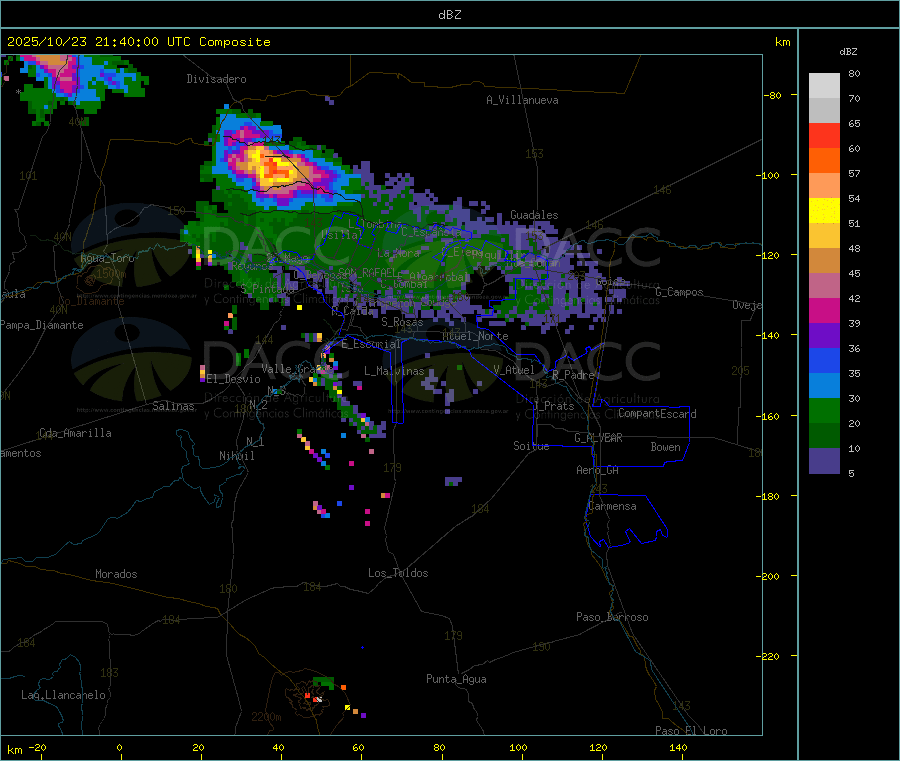Click the 'Salinas' map label

(173, 406)
